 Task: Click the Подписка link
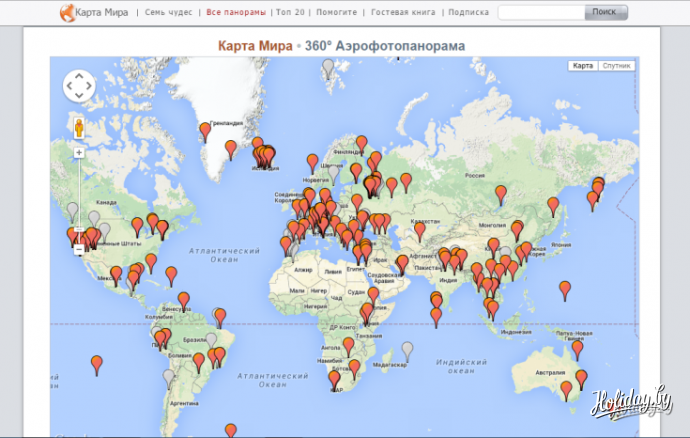point(468,13)
